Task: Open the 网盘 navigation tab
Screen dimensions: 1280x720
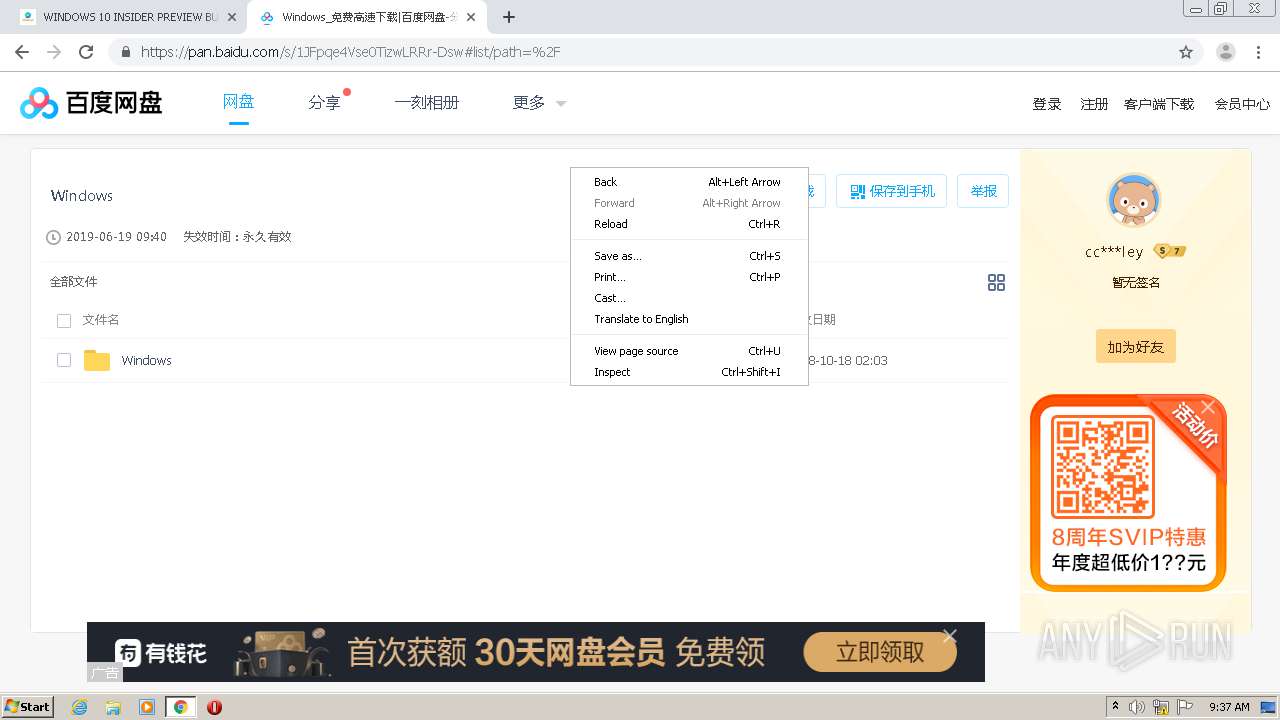Action: click(x=238, y=102)
